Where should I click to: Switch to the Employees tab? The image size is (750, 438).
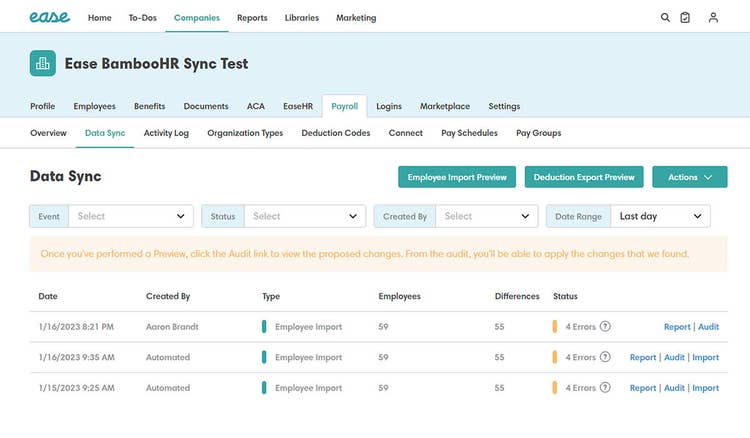pyautogui.click(x=94, y=106)
